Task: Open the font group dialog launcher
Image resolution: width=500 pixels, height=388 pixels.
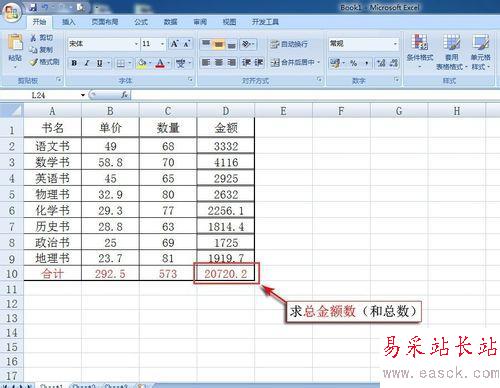Action: coord(190,79)
